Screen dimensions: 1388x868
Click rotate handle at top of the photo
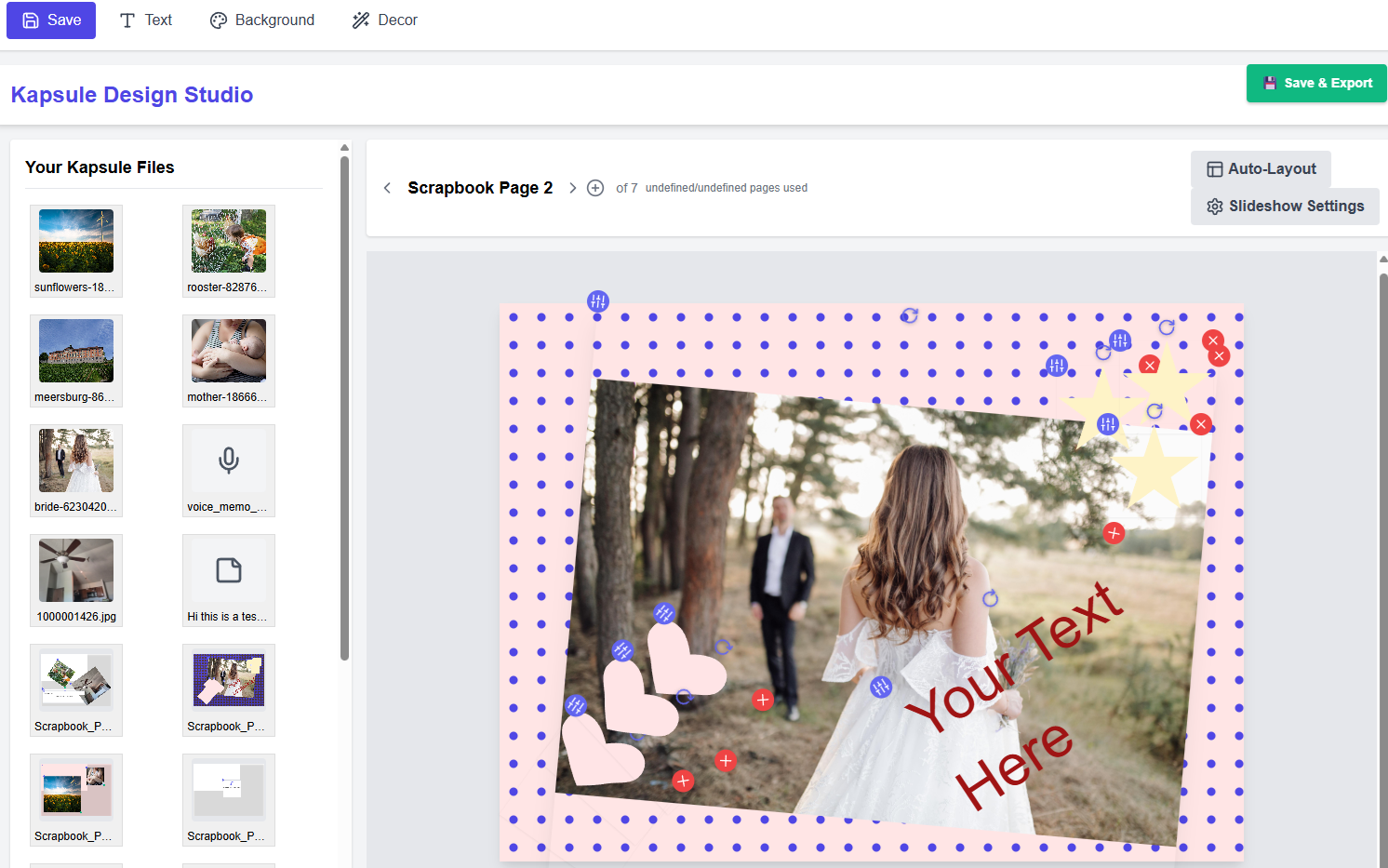909,316
